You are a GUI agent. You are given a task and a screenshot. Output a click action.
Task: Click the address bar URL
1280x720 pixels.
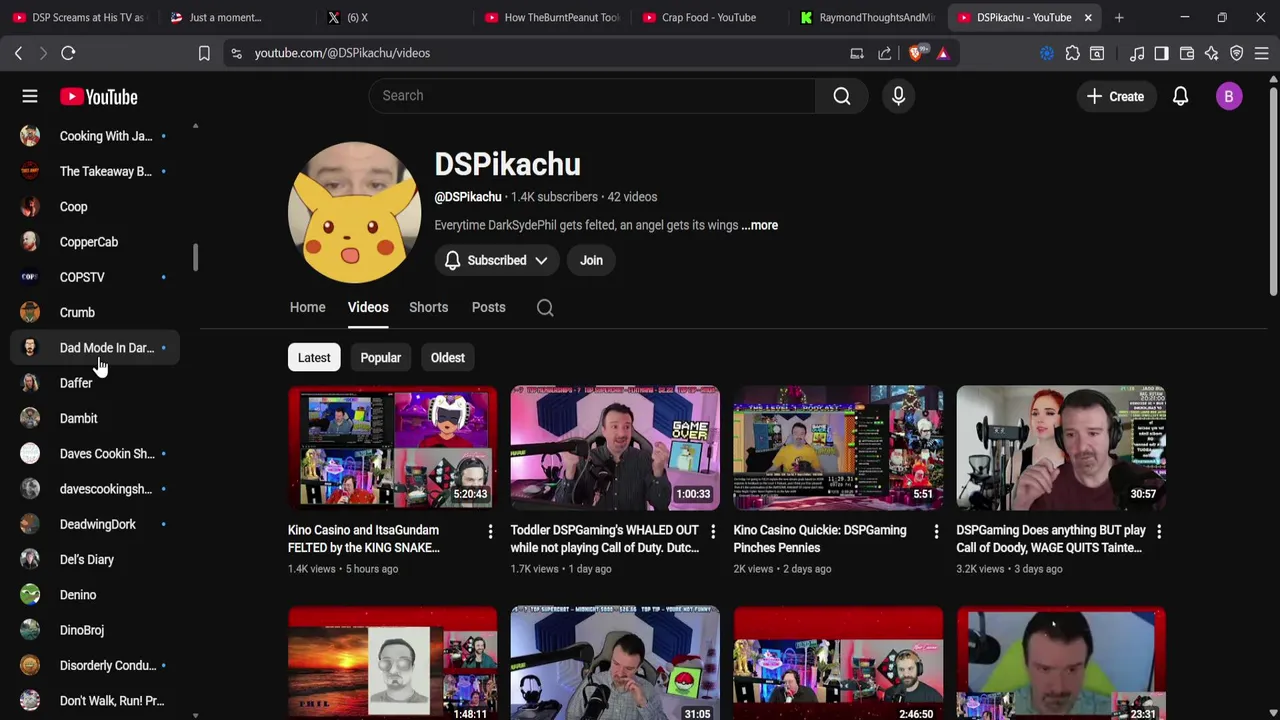342,53
